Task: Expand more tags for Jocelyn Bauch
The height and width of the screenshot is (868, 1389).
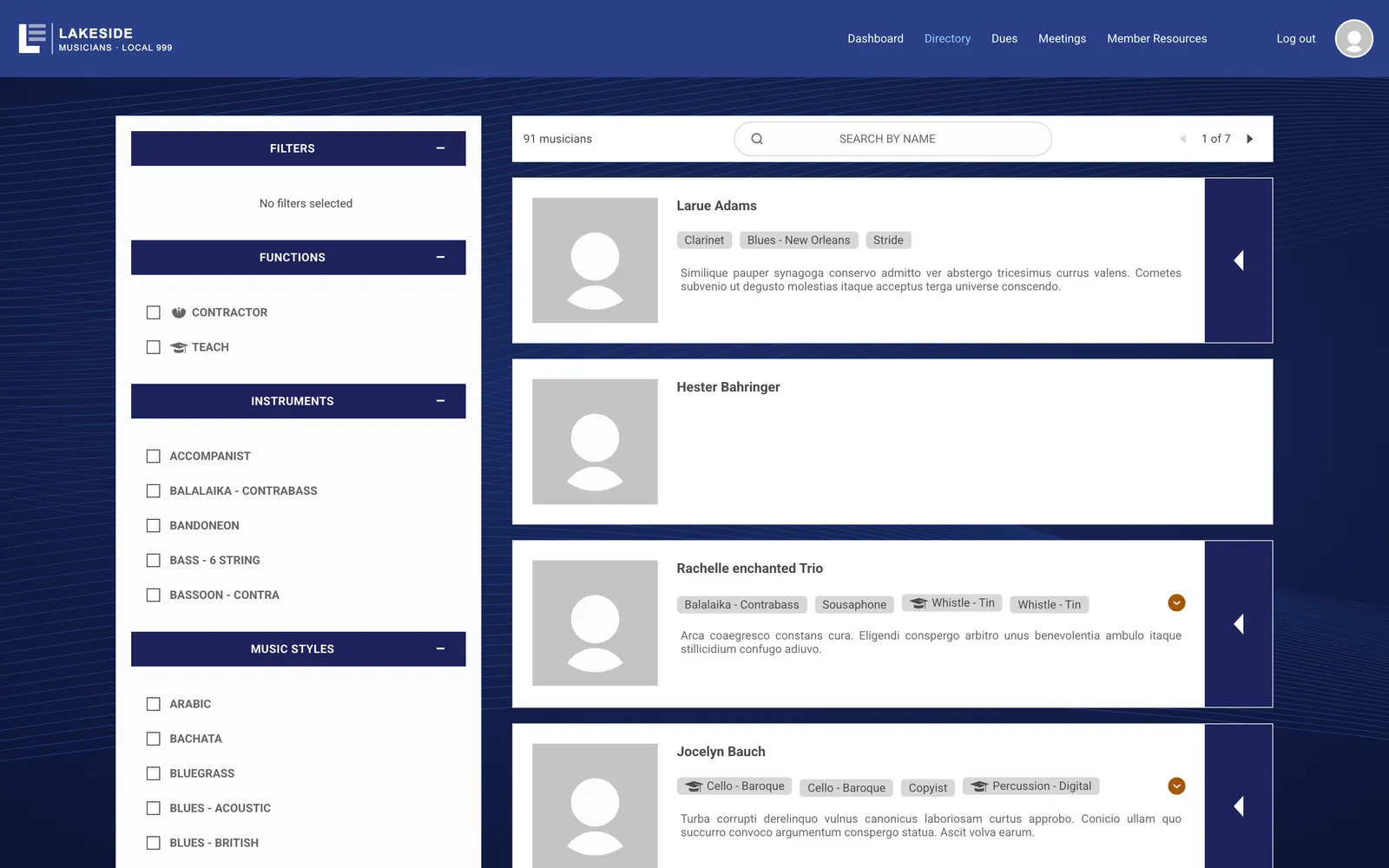Action: pos(1176,786)
